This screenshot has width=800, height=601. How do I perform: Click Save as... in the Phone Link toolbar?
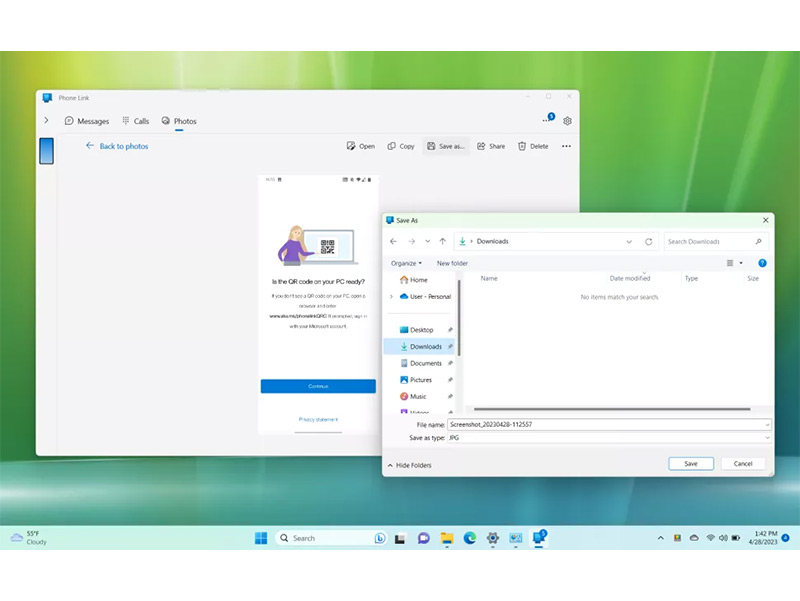tap(445, 146)
